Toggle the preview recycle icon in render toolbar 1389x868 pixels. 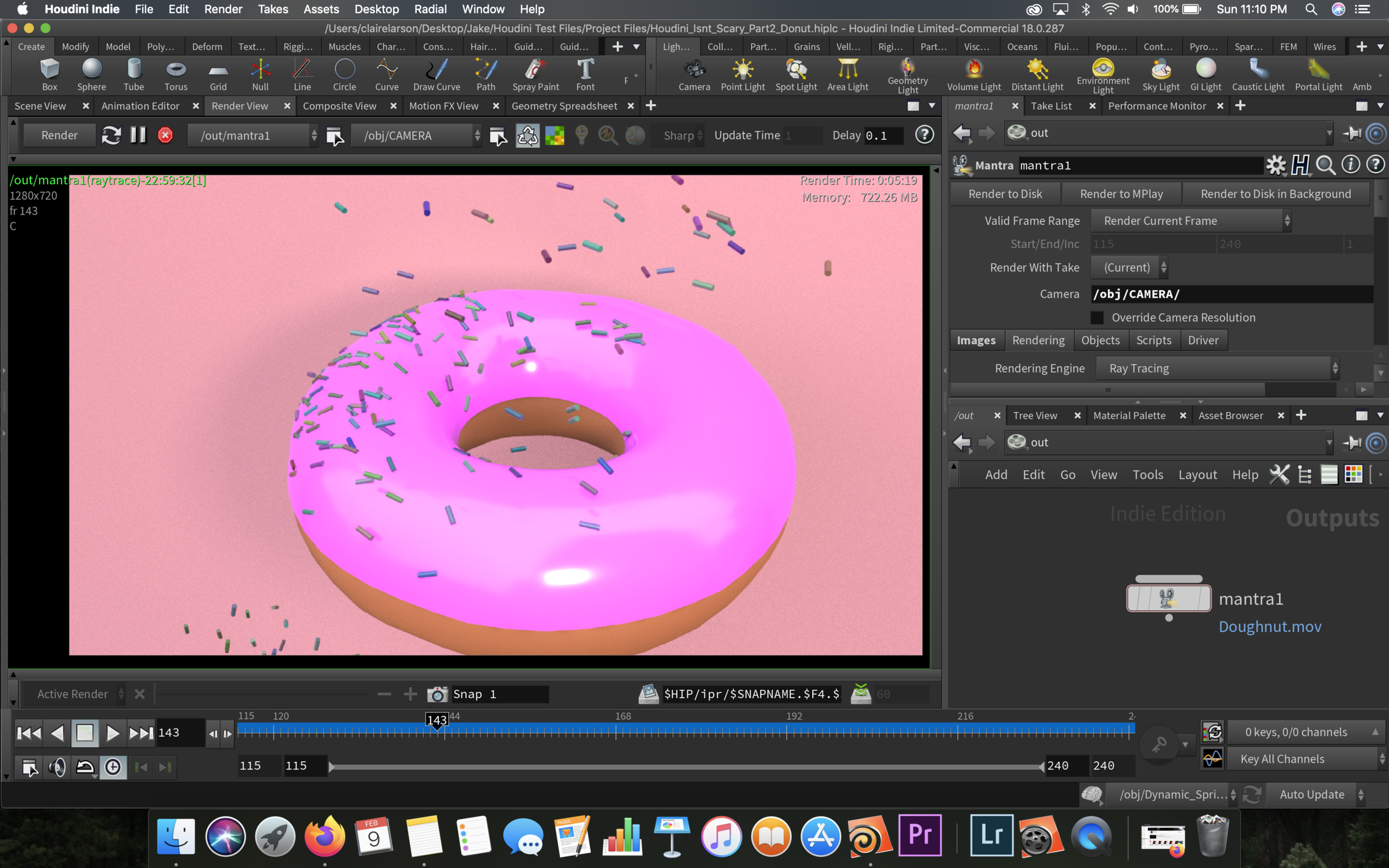527,136
